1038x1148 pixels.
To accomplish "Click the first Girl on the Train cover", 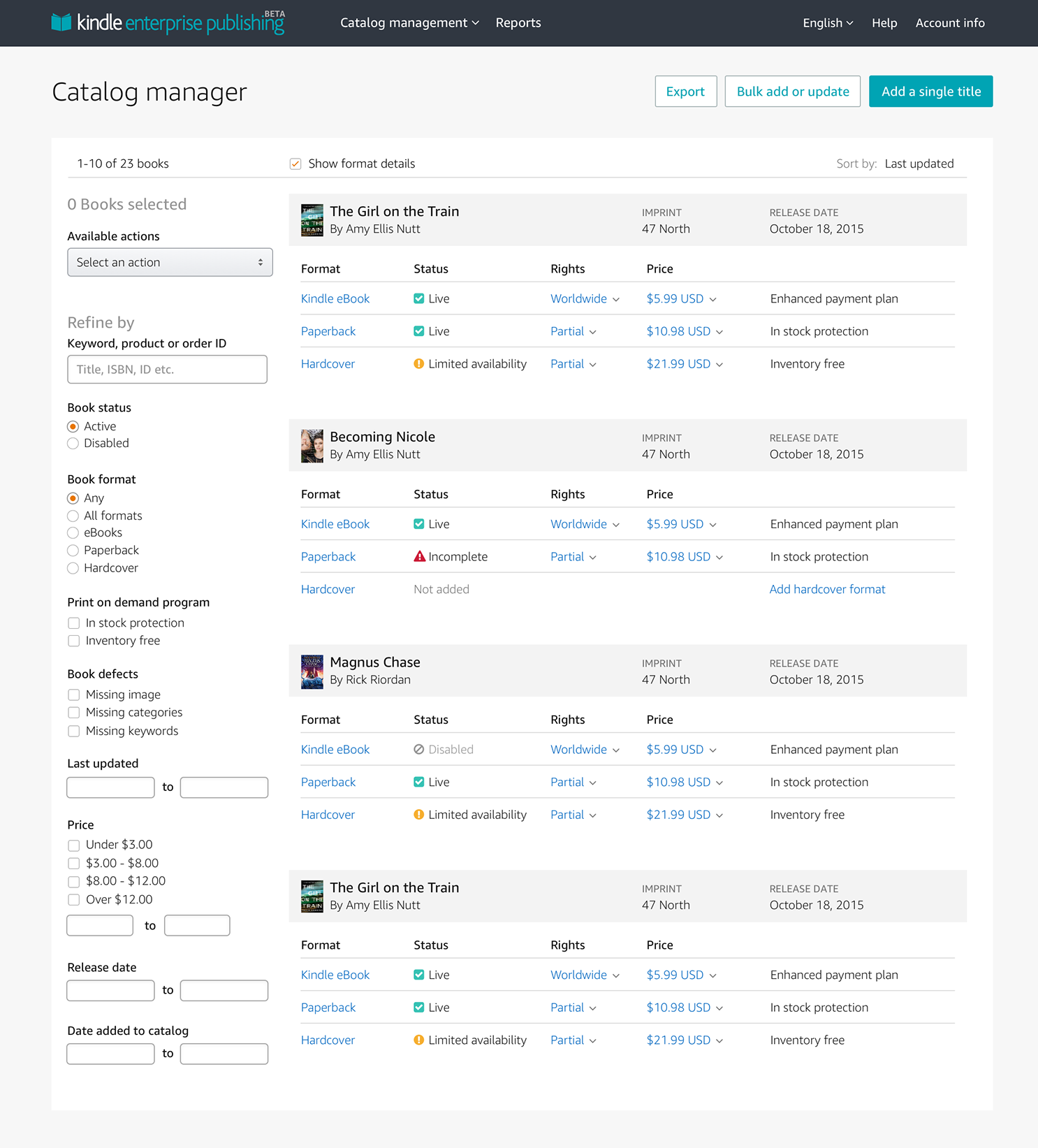I will pyautogui.click(x=312, y=220).
